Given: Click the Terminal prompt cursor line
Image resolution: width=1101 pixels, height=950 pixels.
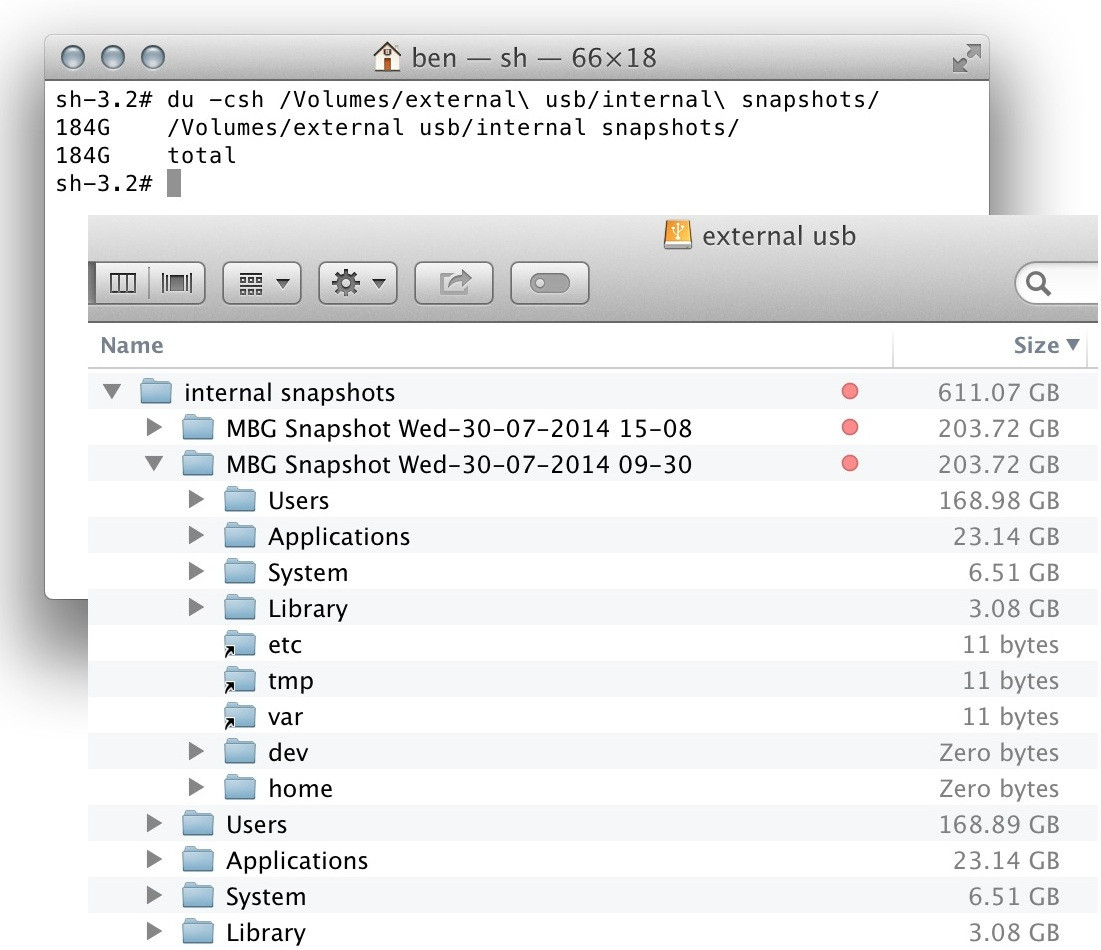Looking at the screenshot, I should point(119,184).
